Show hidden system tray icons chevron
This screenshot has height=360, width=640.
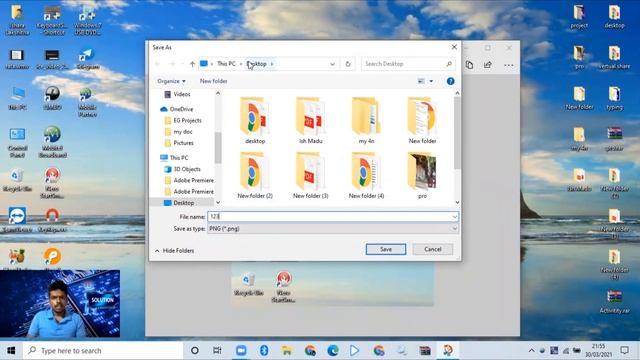coord(531,351)
